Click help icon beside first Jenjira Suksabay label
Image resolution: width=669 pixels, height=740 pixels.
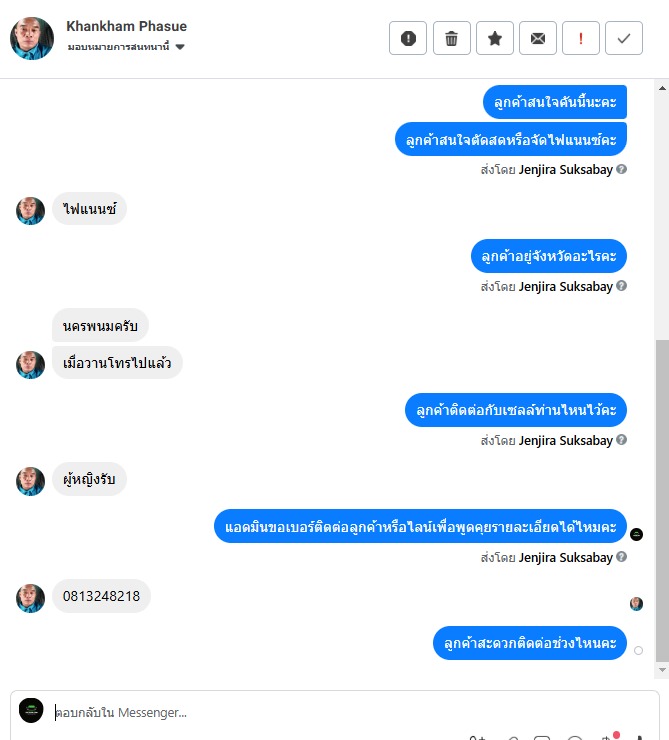tap(622, 169)
